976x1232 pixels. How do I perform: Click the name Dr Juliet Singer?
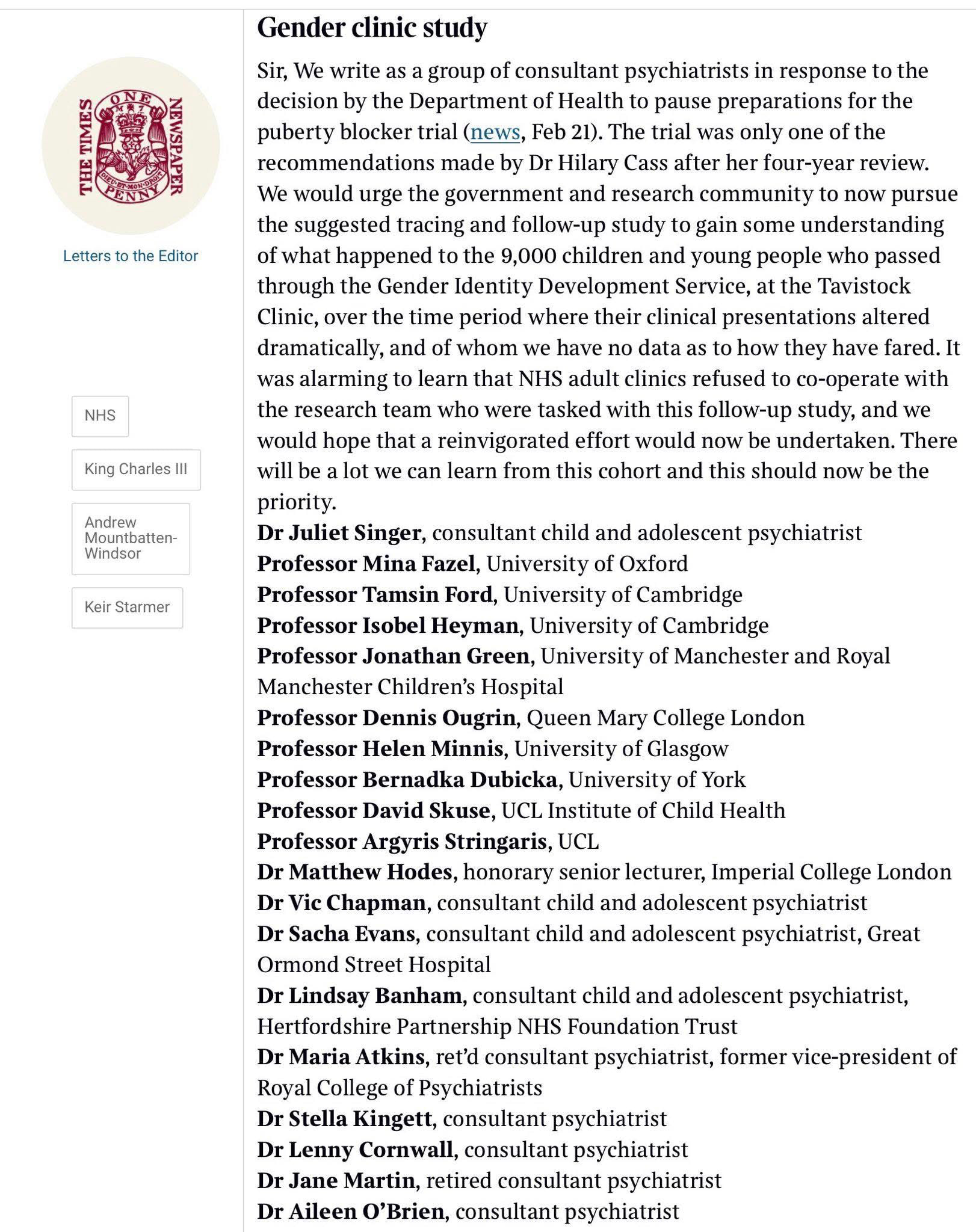point(339,533)
